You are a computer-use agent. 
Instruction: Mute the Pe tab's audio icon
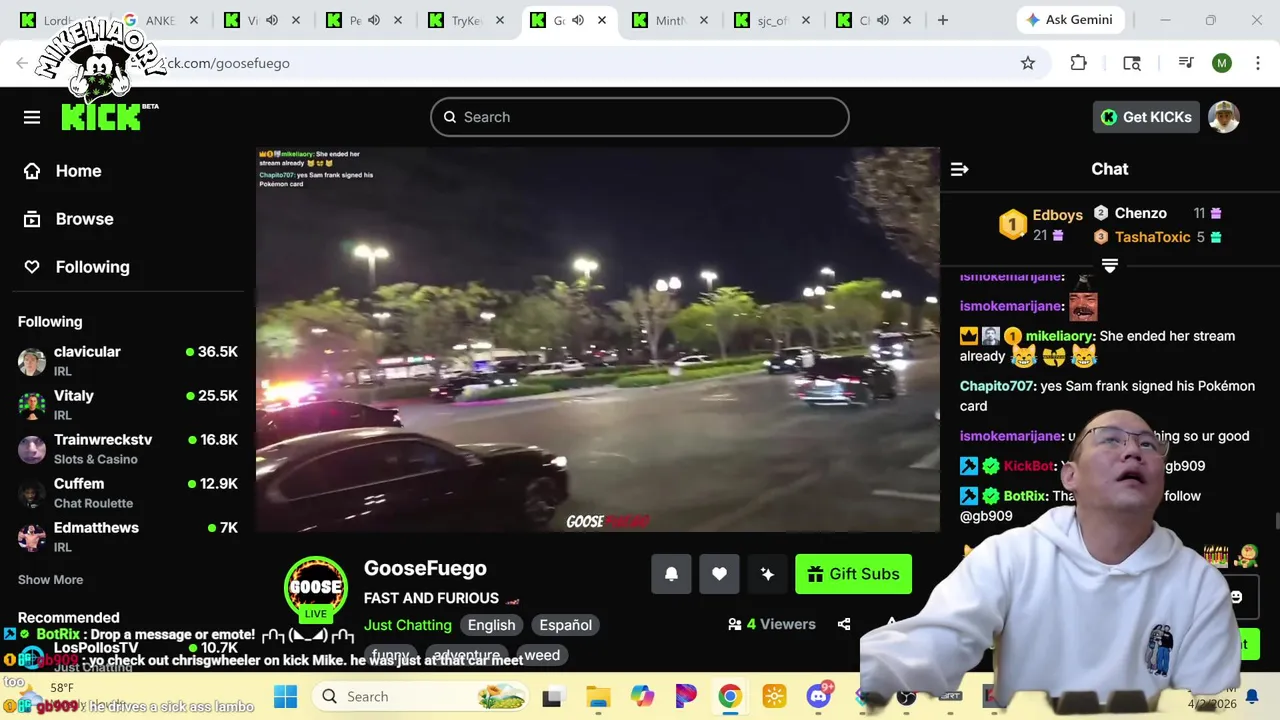(374, 20)
